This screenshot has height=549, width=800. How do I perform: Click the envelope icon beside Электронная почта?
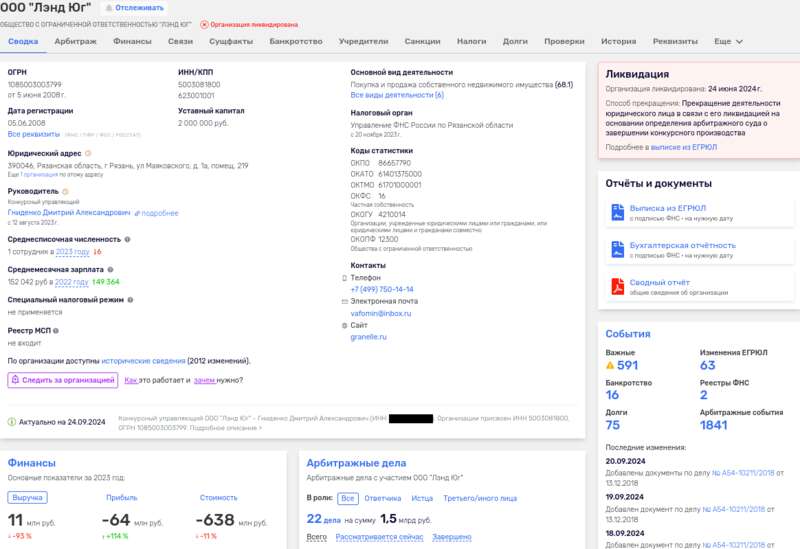pos(344,302)
